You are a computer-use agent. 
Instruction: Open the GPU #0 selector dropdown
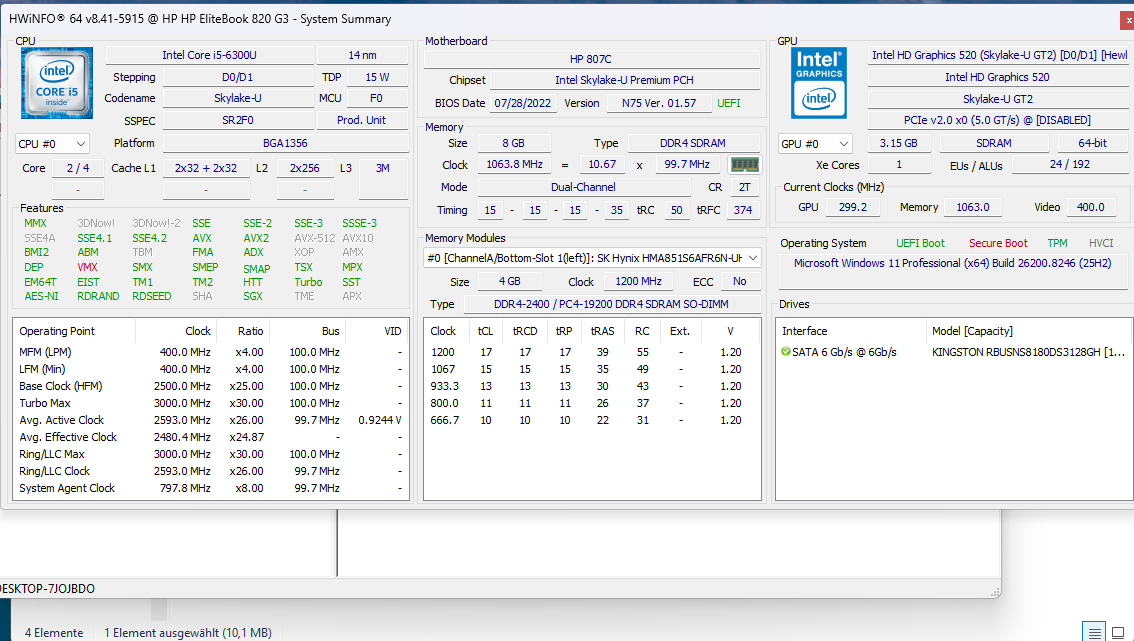815,144
